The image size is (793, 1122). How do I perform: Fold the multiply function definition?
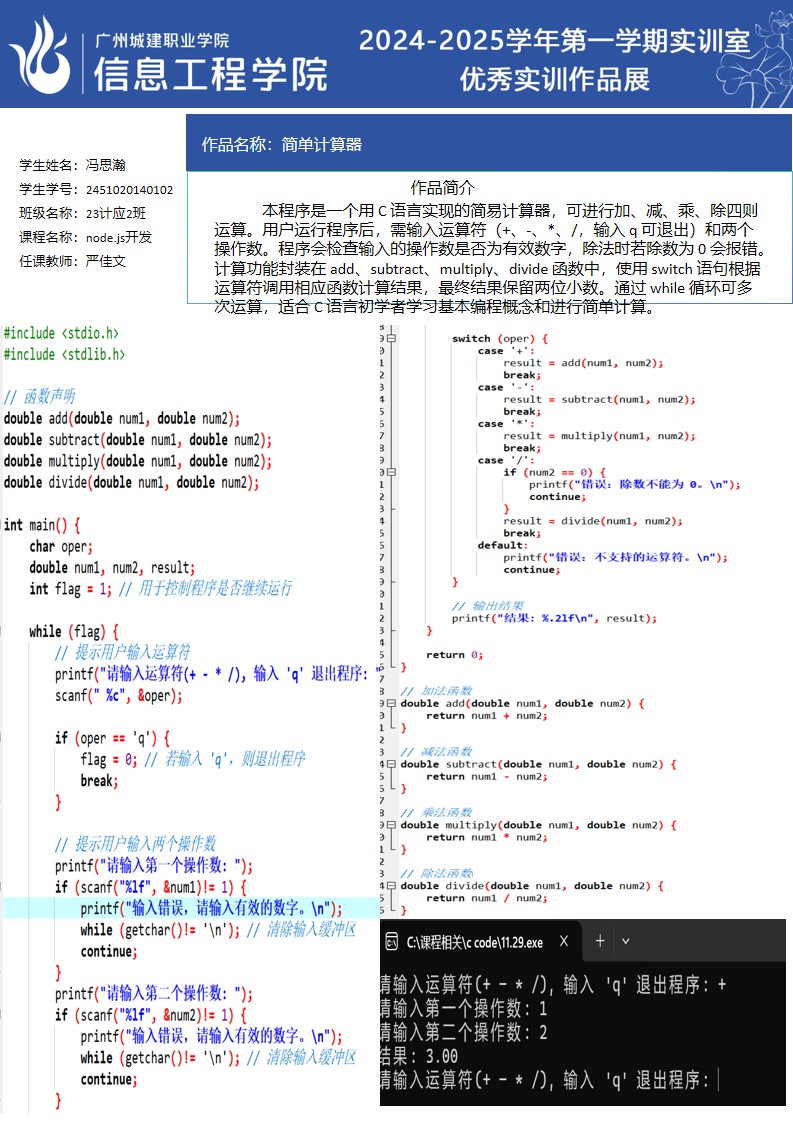click(391, 825)
